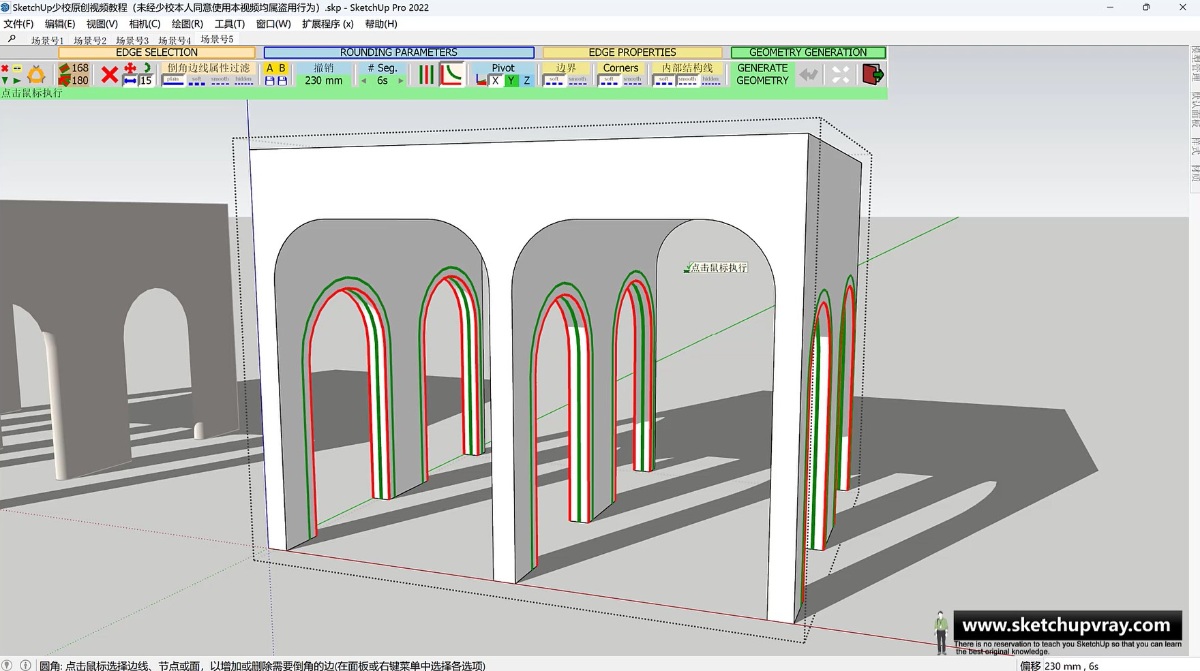
Task: Toggle soft under 内部结构线
Action: click(x=664, y=80)
